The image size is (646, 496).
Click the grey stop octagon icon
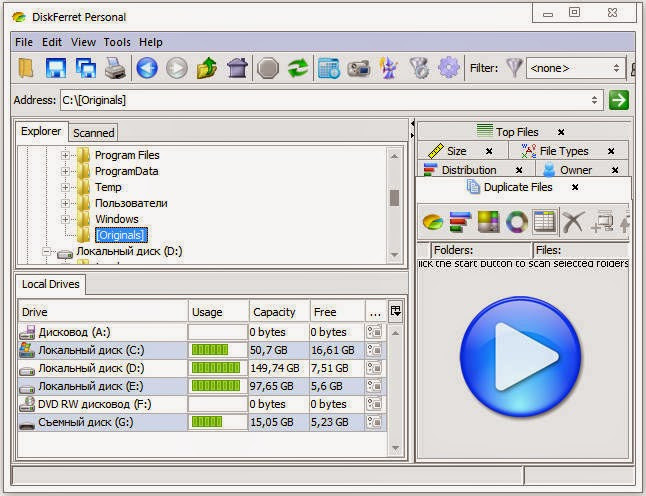[268, 68]
